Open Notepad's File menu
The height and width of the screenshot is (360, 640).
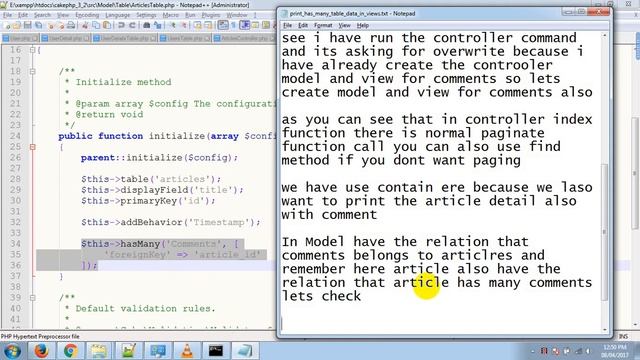[287, 25]
